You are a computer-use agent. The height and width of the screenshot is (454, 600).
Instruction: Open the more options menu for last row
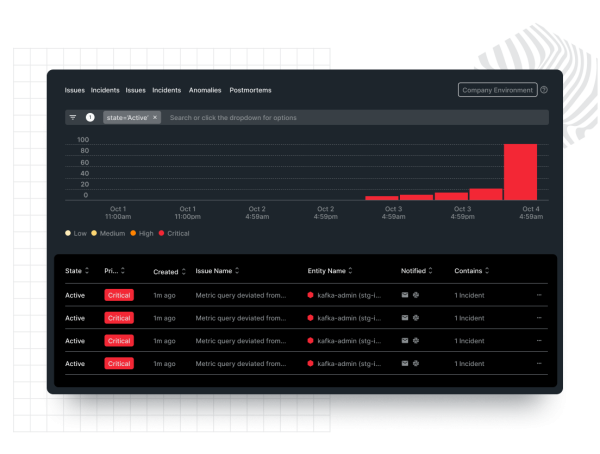tap(540, 363)
